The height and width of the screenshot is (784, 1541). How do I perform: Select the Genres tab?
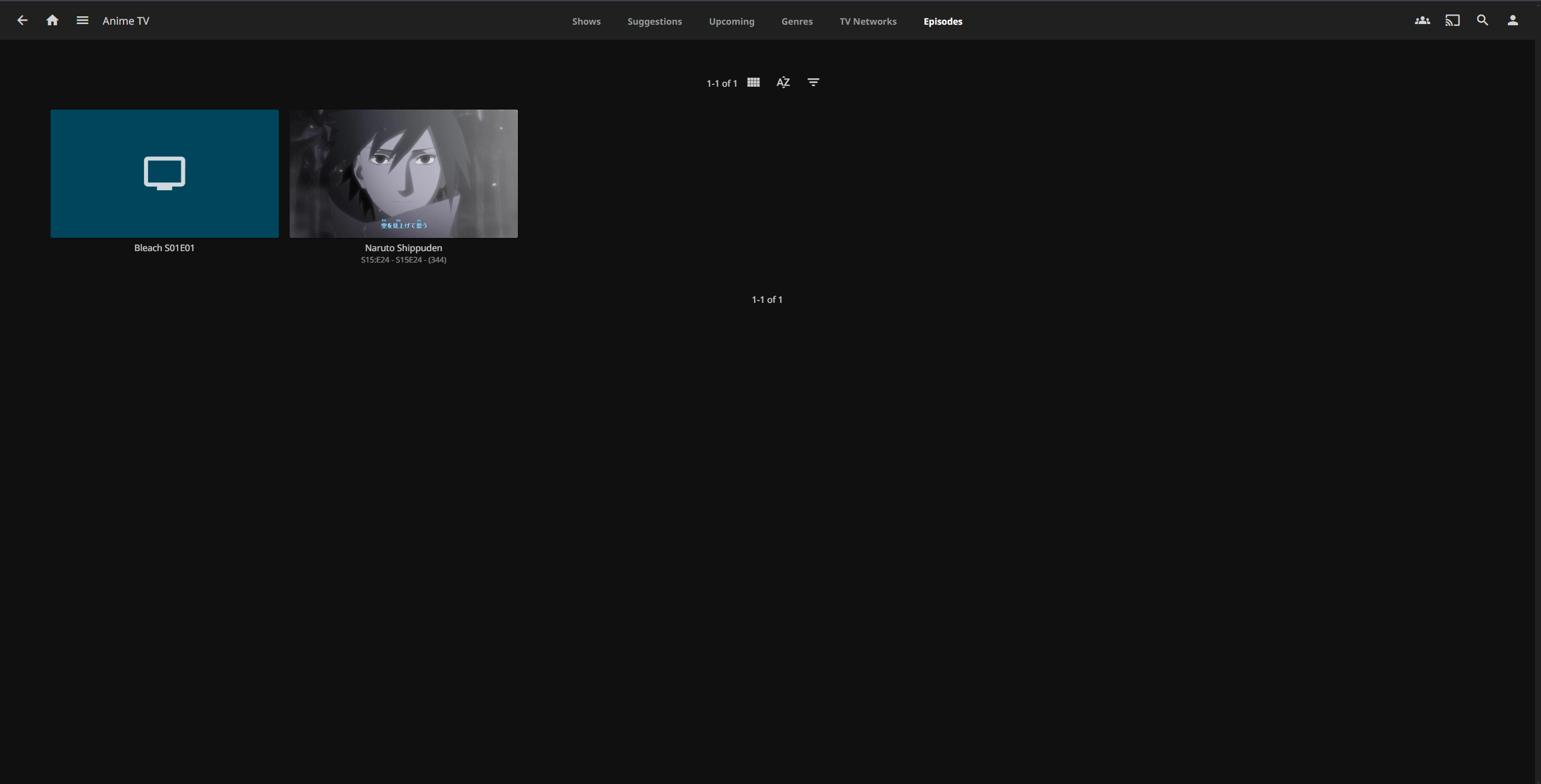click(797, 21)
